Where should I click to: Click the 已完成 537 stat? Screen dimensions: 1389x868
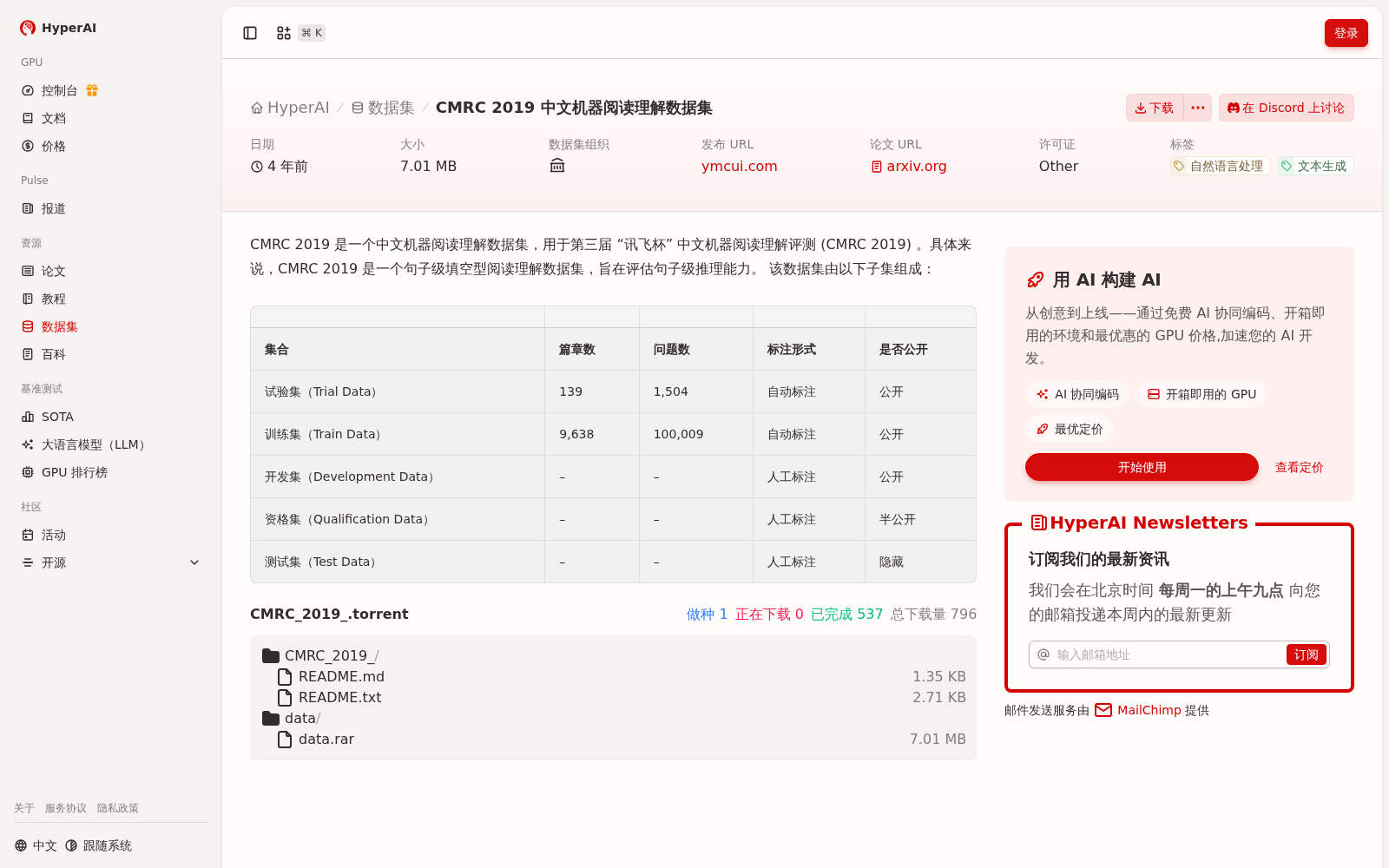tap(846, 614)
